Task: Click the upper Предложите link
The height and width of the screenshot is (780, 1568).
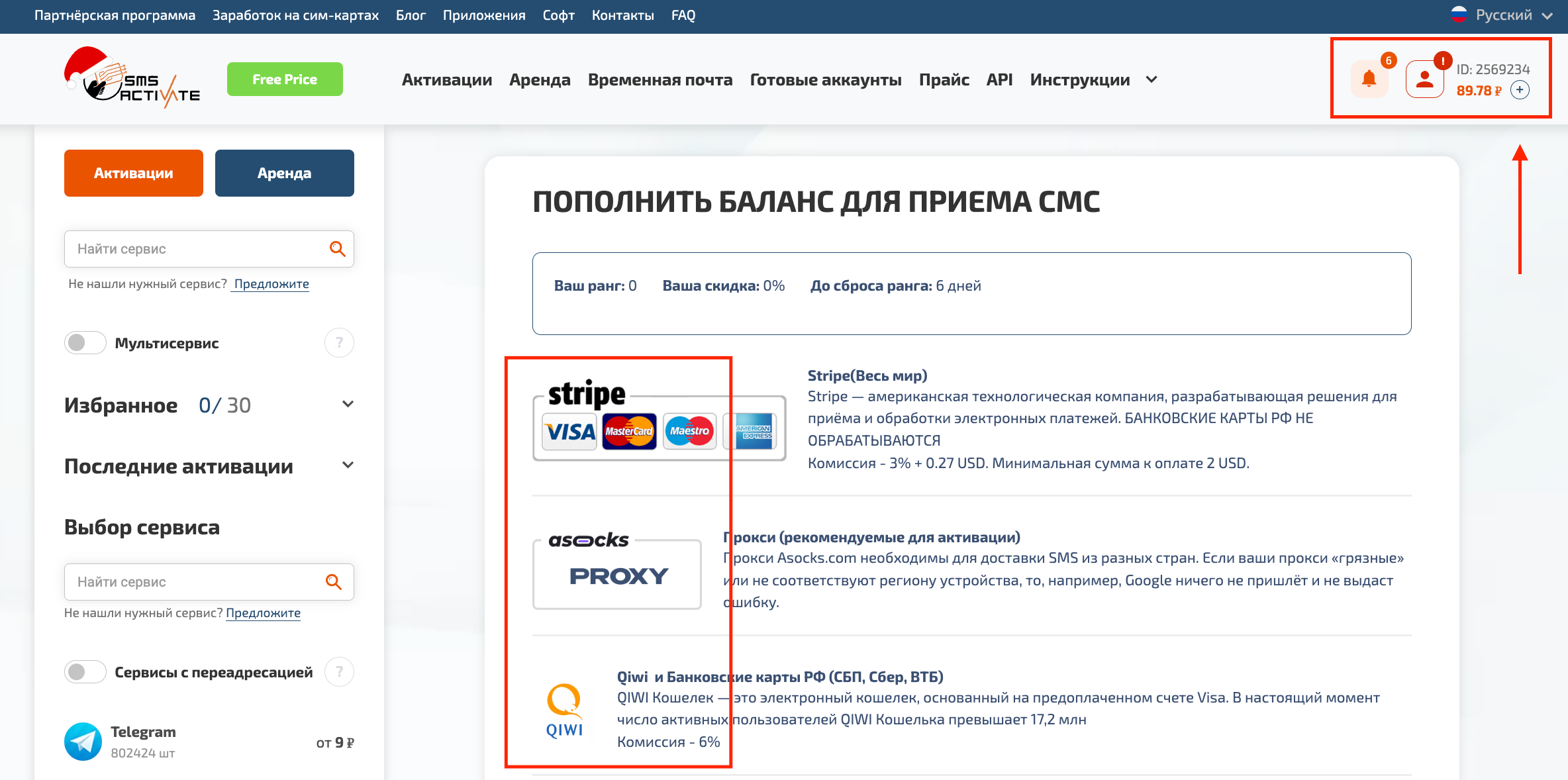Action: click(x=271, y=284)
